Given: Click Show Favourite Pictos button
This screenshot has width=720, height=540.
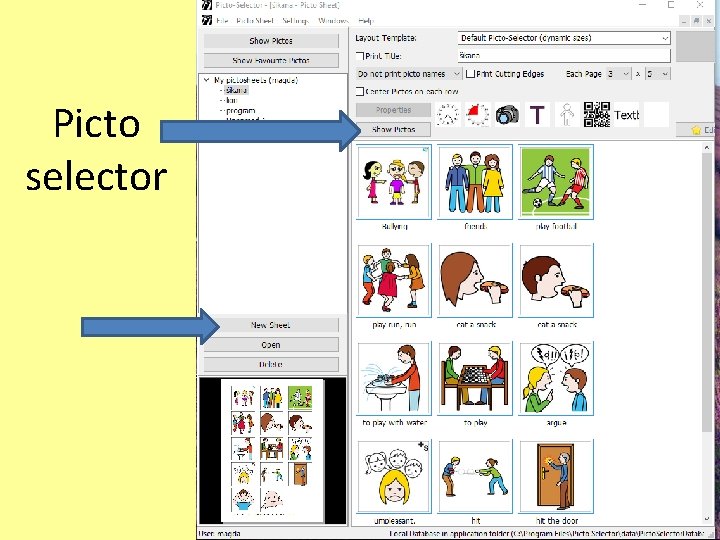Looking at the screenshot, I should tap(271, 60).
